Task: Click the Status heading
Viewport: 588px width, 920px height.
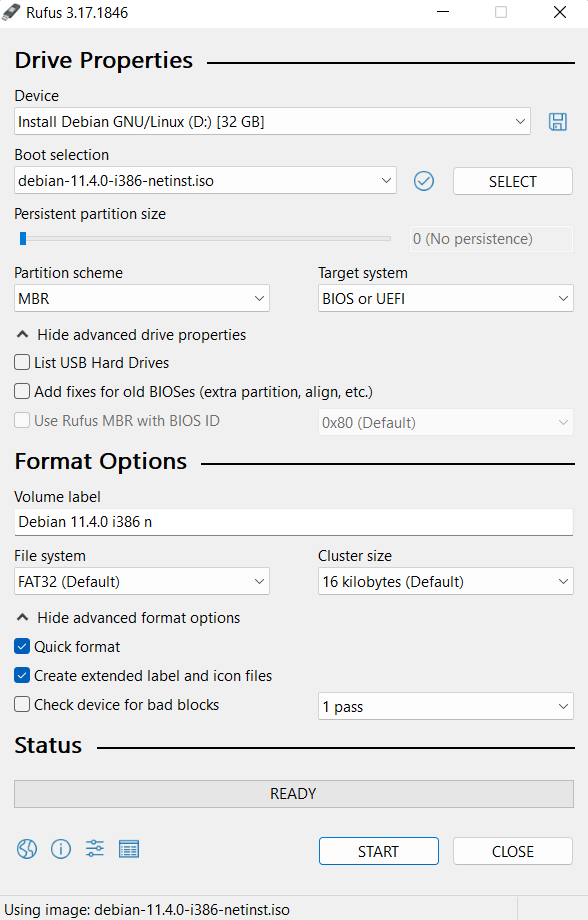Action: point(48,745)
